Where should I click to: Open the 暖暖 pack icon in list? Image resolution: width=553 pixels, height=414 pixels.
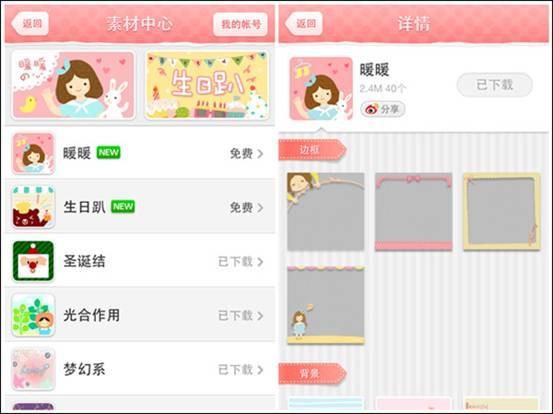[x=33, y=153]
